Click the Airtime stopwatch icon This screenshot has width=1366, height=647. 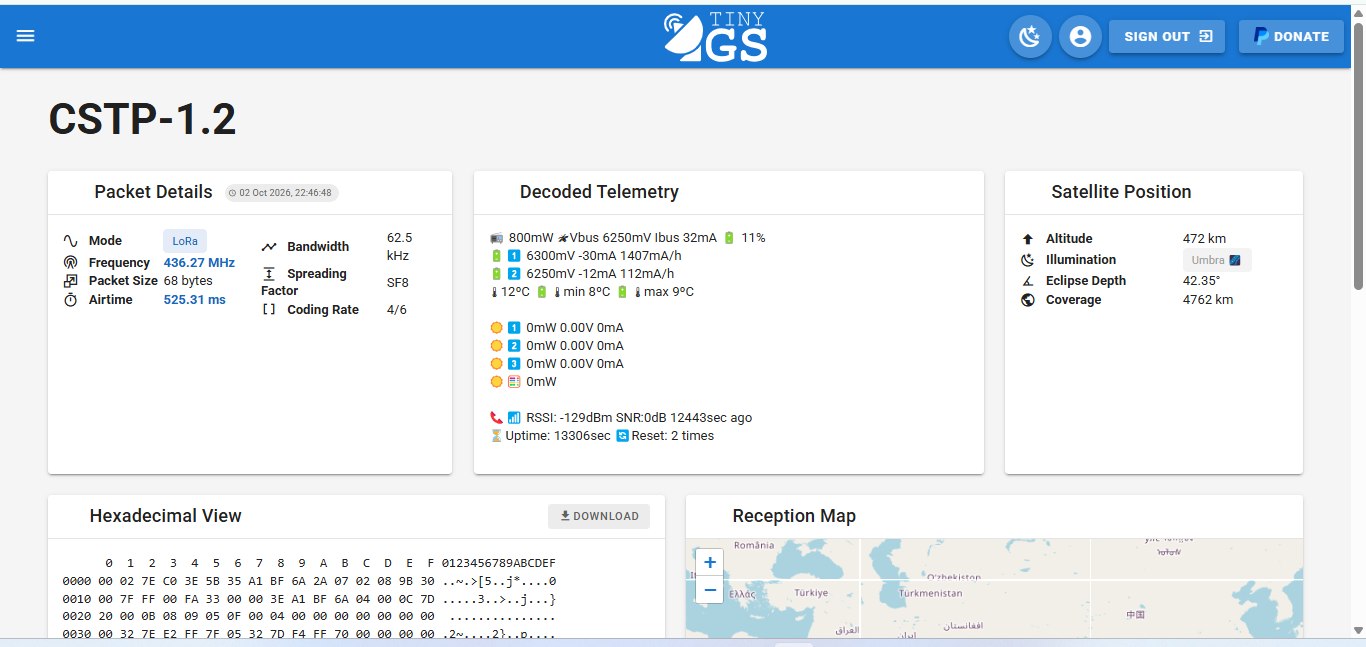[x=71, y=300]
